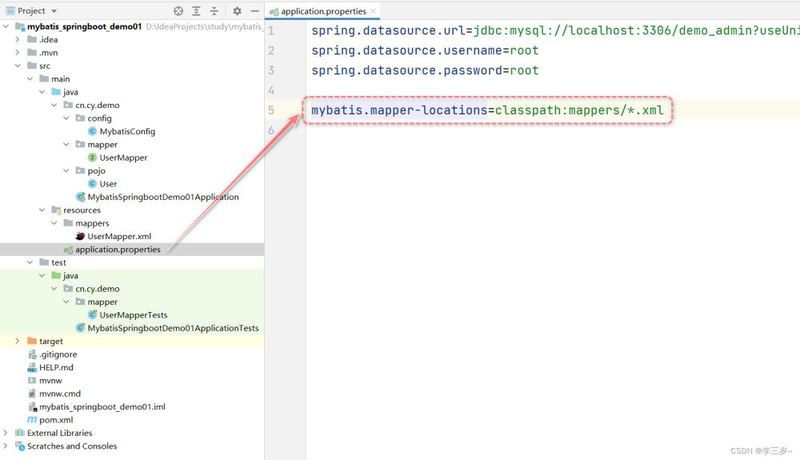Click the .iml module file icon
Image resolution: width=800 pixels, height=460 pixels.
[32, 406]
